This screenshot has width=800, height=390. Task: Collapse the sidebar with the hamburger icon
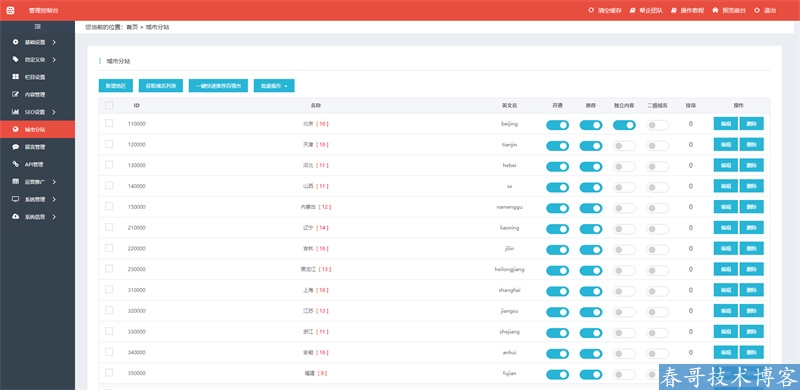click(x=37, y=27)
